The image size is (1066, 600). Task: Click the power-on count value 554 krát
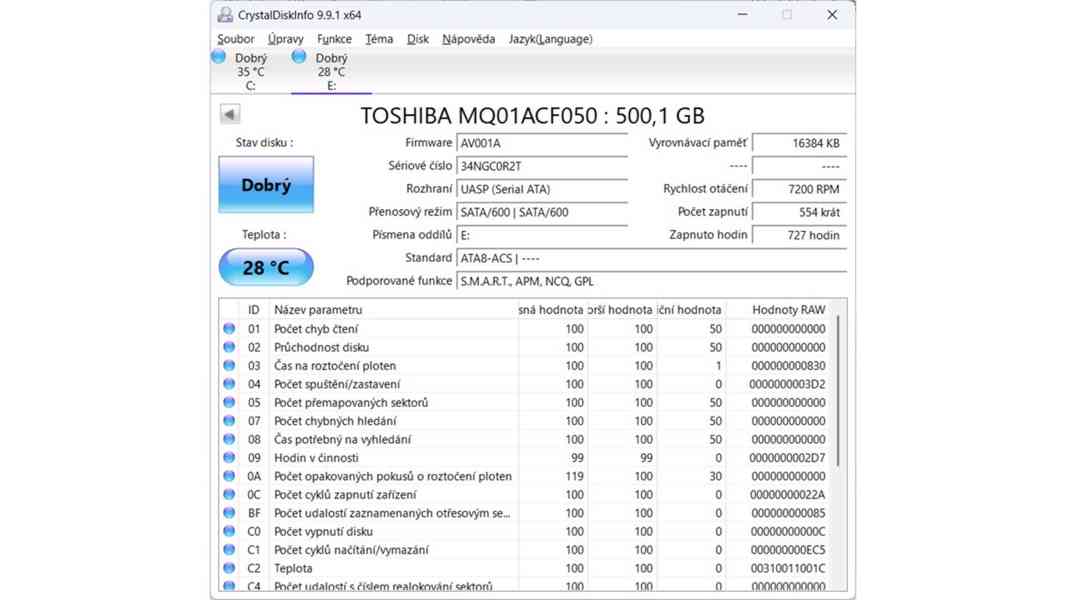click(800, 212)
